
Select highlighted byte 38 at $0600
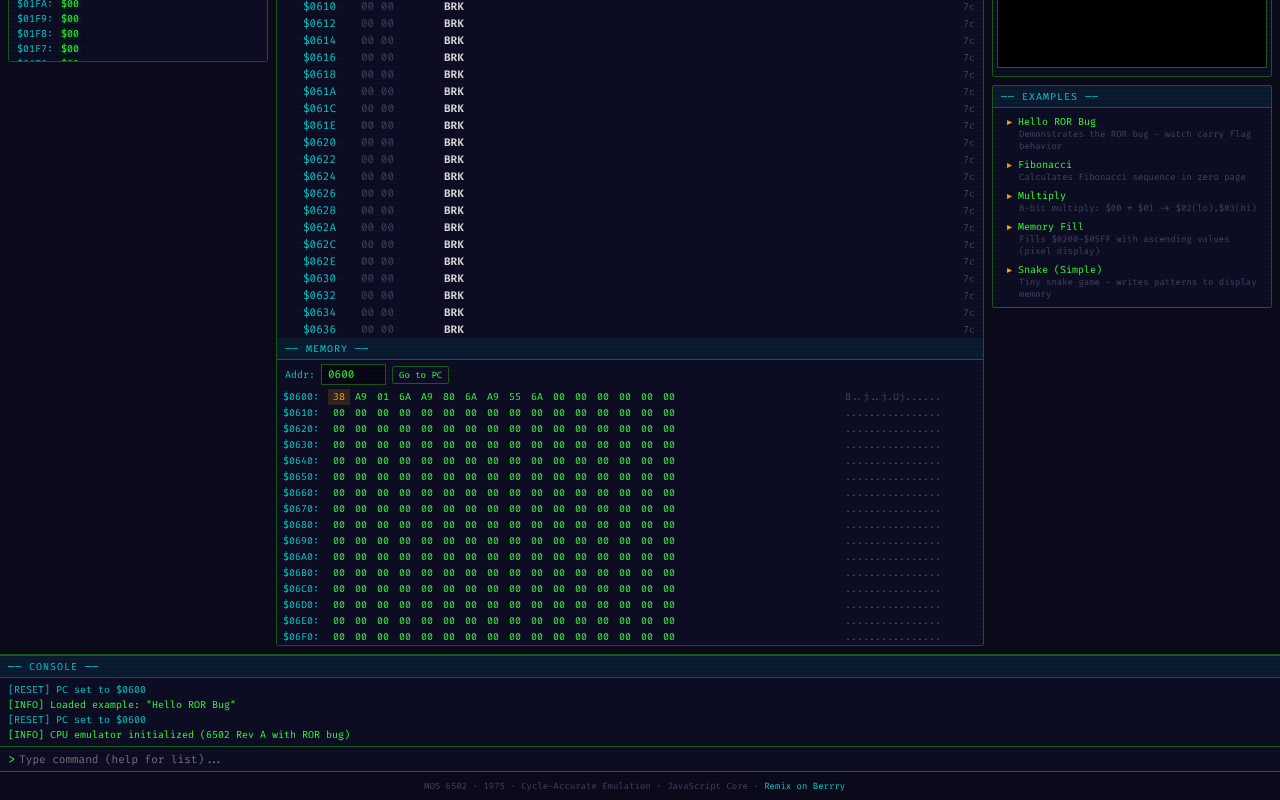point(339,397)
